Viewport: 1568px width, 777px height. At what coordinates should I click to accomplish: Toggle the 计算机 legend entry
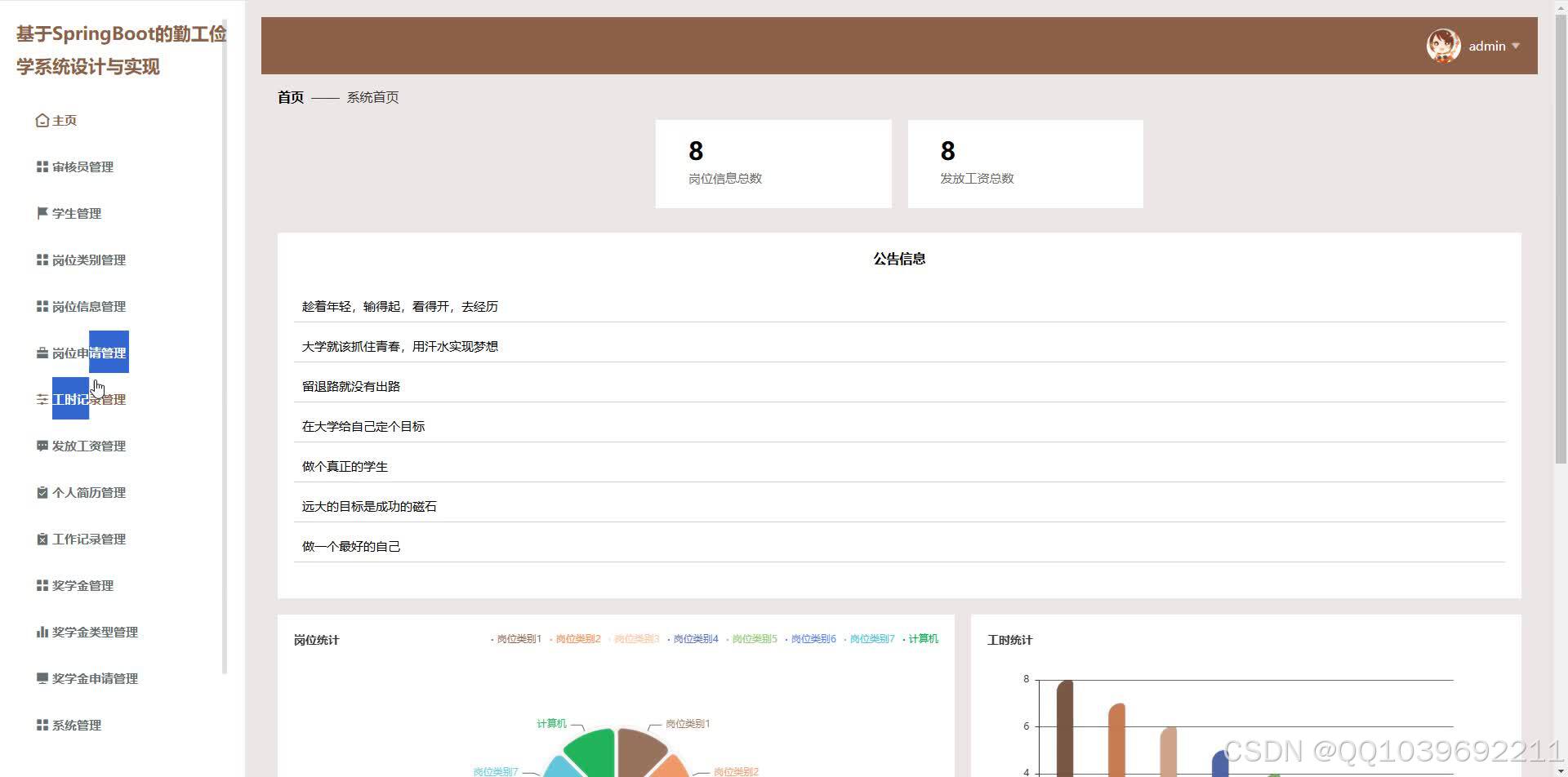[922, 639]
